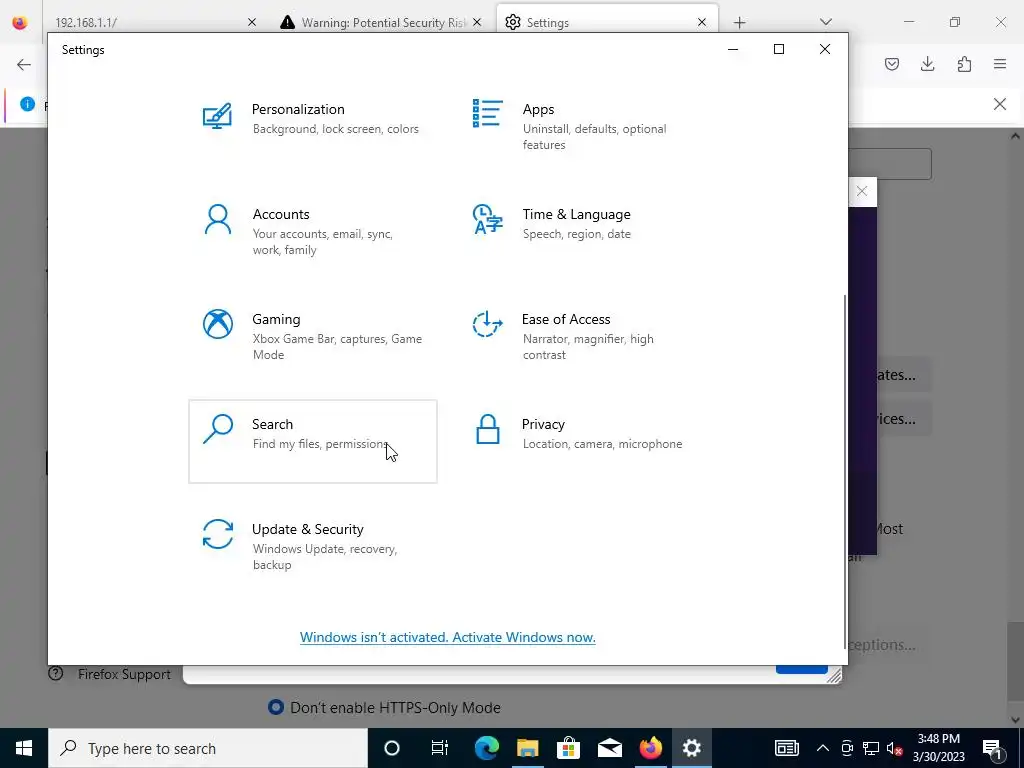
Task: Open the Time & Language category title
Action: coord(576,214)
